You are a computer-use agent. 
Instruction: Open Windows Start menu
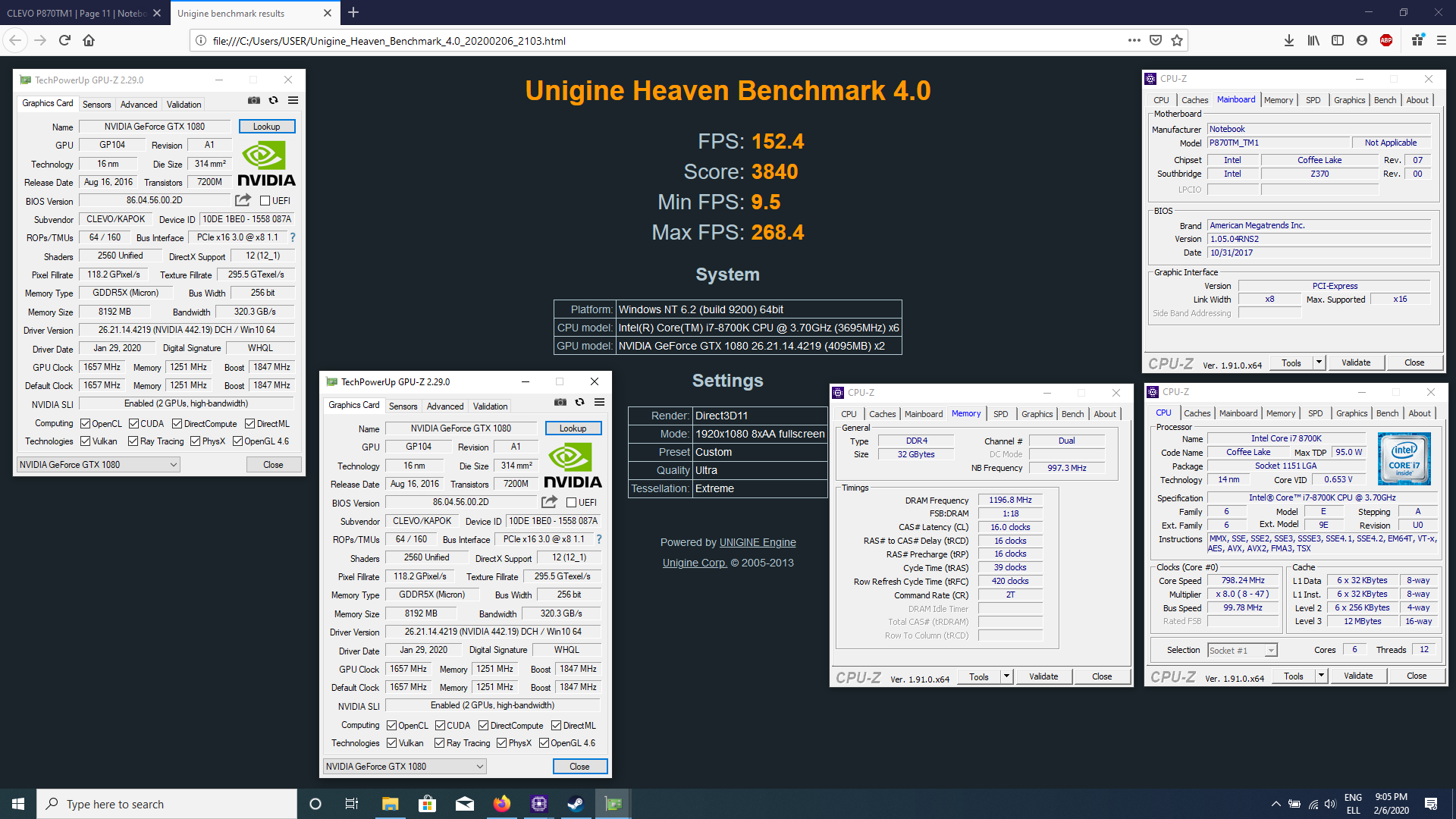pos(18,804)
